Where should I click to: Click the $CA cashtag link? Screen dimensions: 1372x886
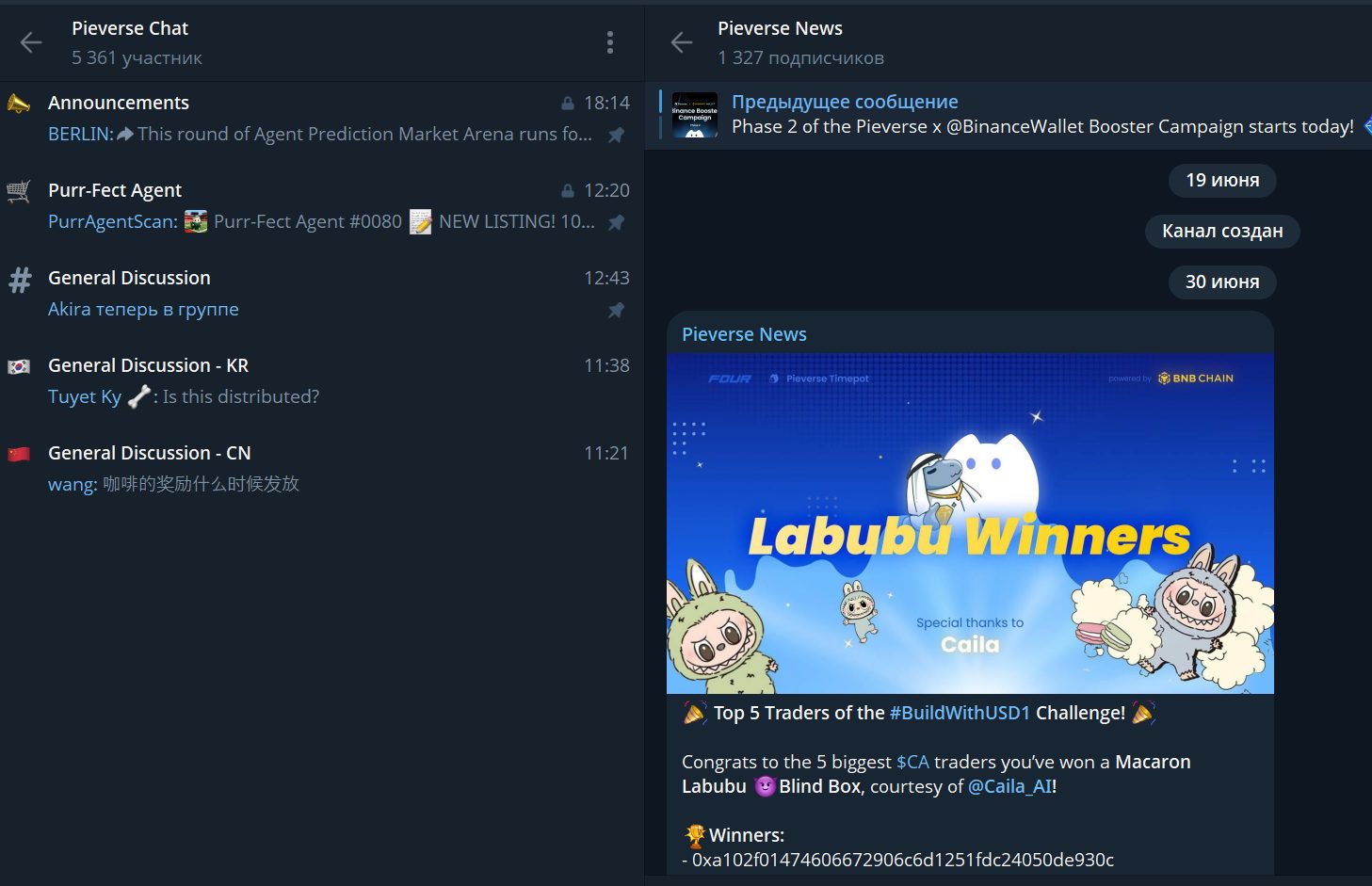[x=912, y=763]
